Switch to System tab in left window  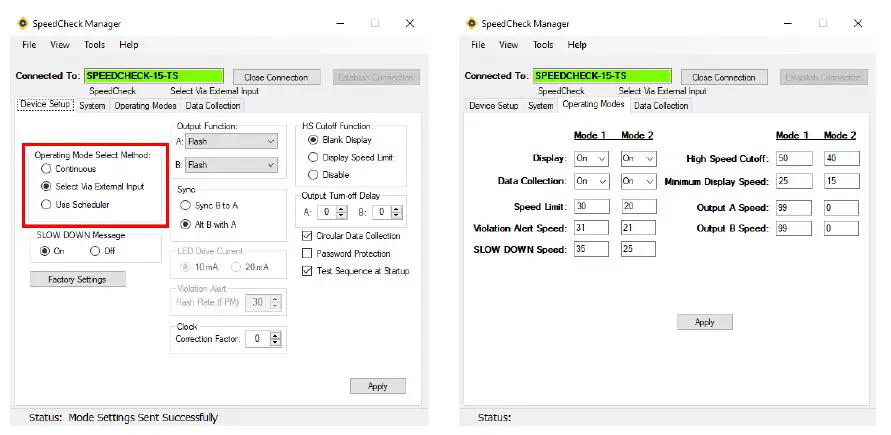(92, 106)
